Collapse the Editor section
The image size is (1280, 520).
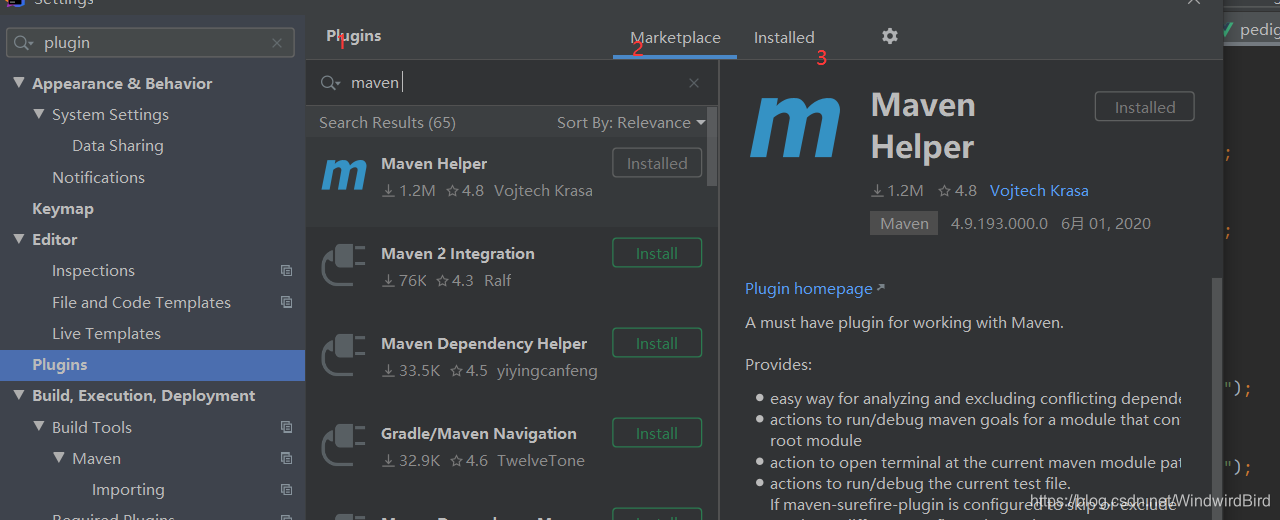(19, 239)
